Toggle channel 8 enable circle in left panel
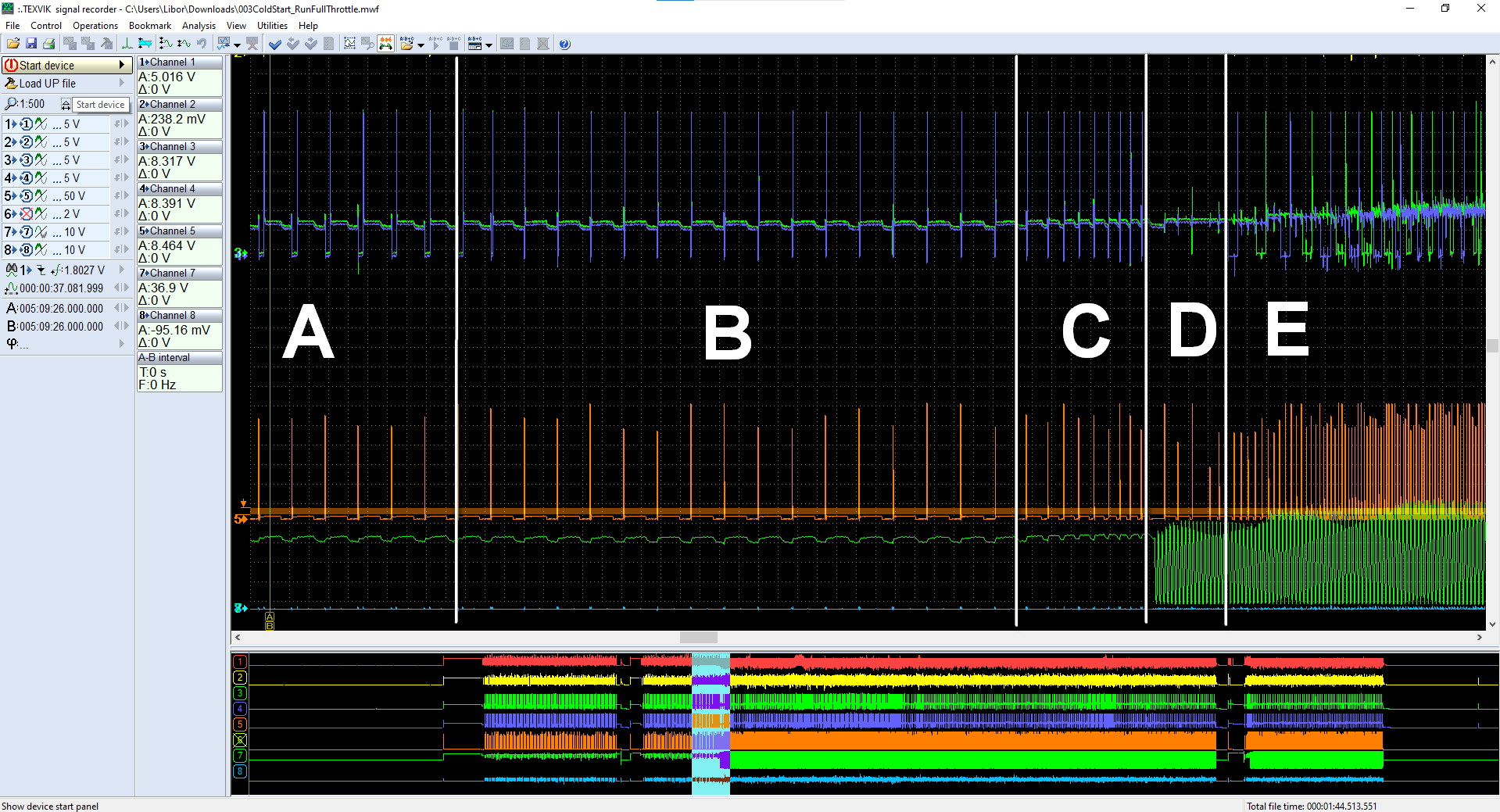This screenshot has height=812, width=1500. pyautogui.click(x=26, y=250)
